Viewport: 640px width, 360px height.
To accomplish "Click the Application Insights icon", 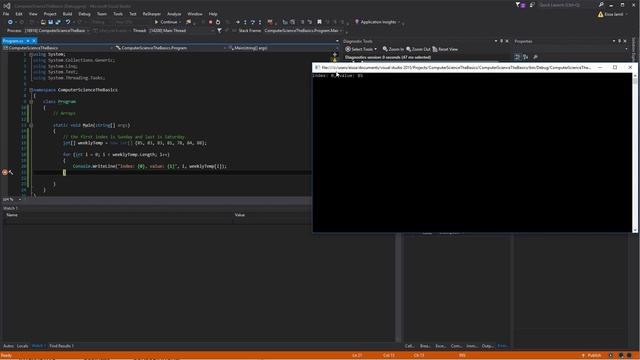I will [x=357, y=22].
